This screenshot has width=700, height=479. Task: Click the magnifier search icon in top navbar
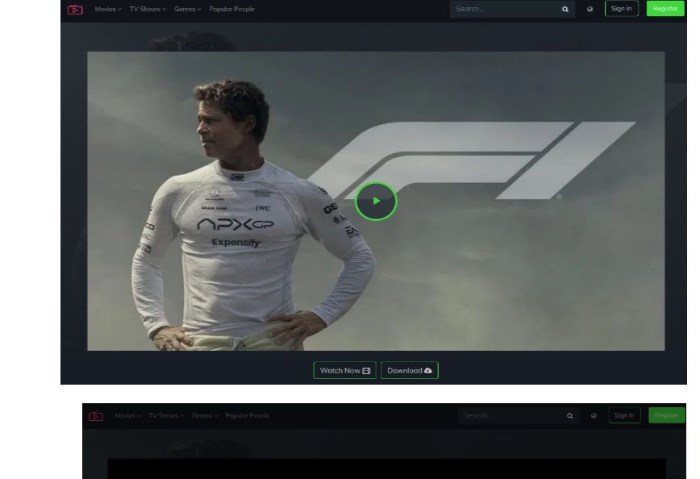click(565, 9)
